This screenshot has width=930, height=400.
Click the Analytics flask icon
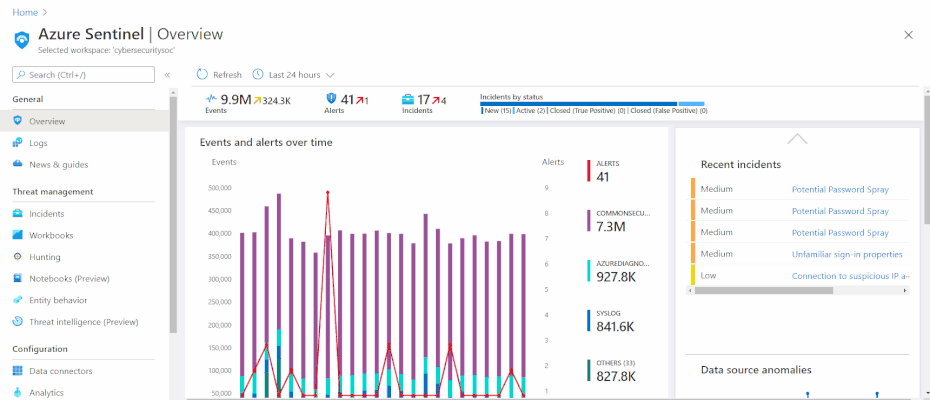coord(18,392)
